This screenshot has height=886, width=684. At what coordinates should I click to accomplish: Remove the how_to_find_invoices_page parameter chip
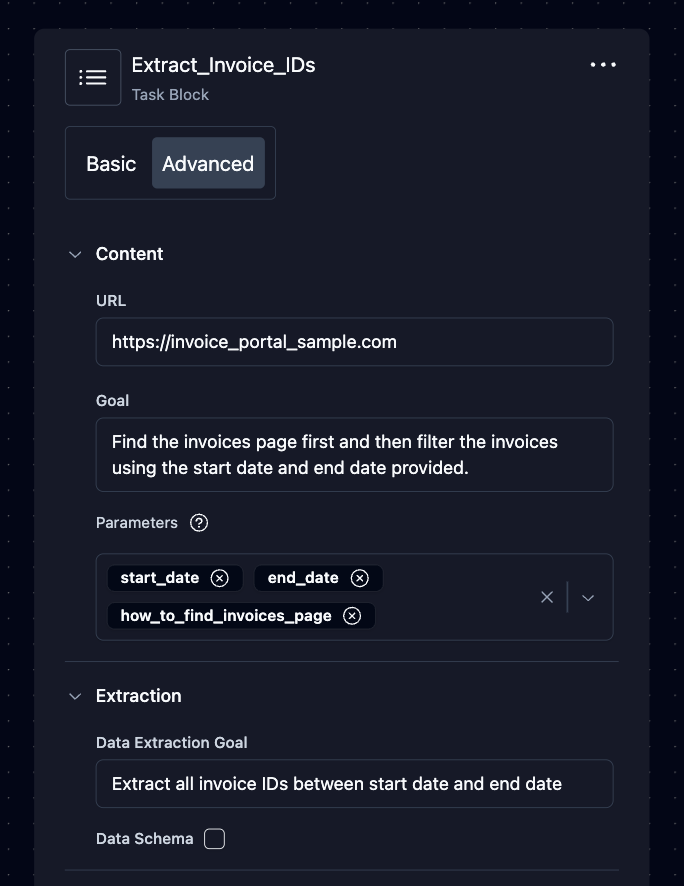(352, 616)
